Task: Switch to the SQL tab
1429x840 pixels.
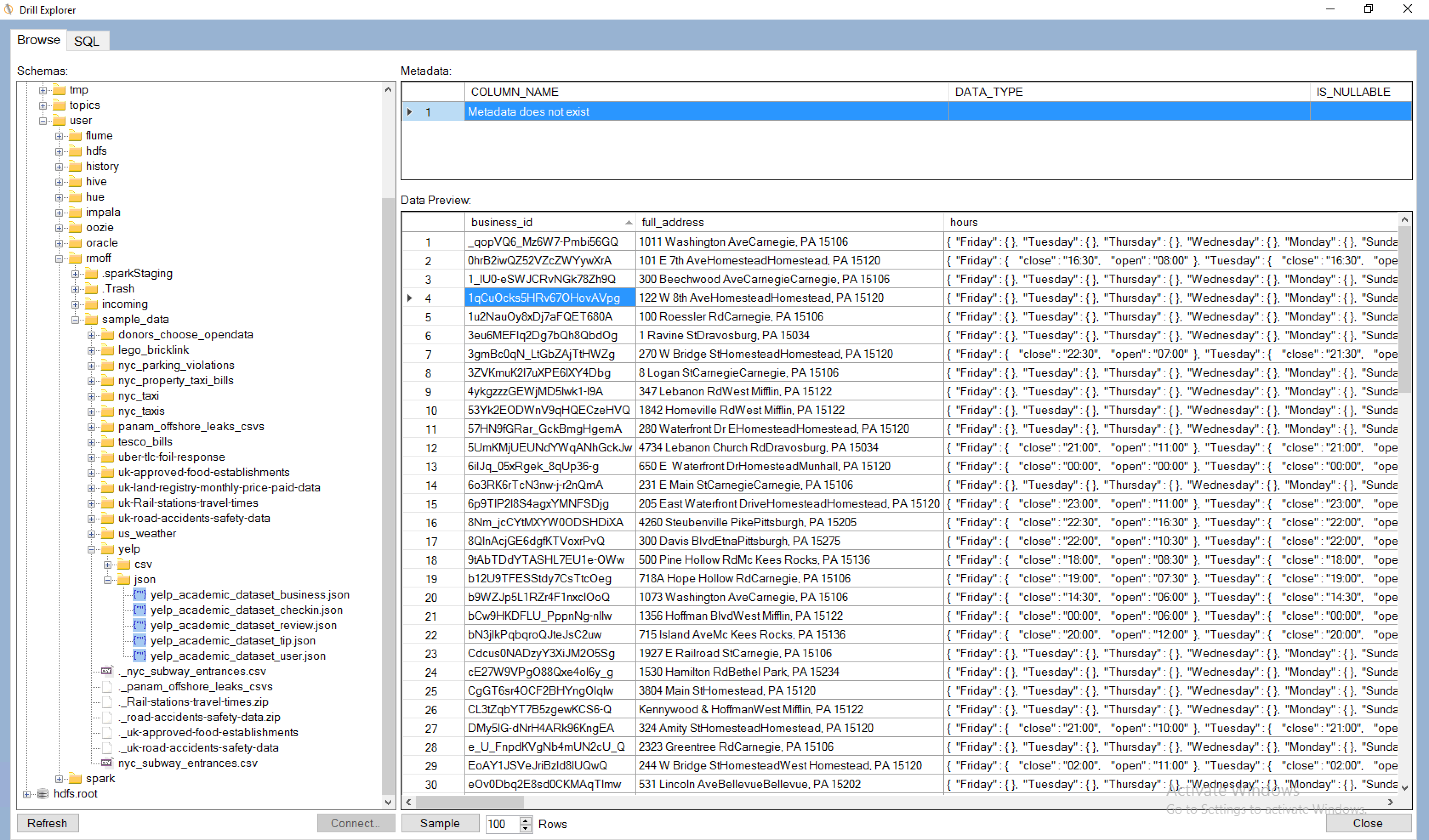Action: [86, 41]
